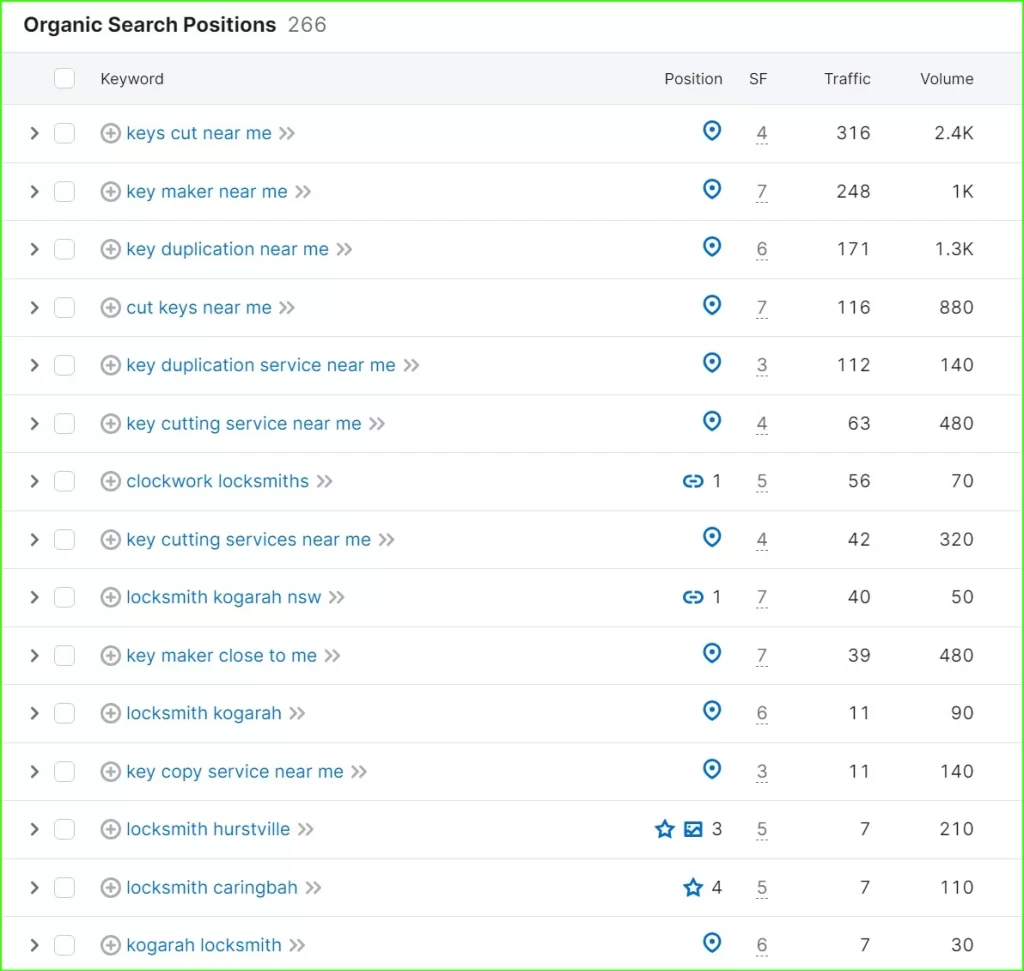Click the link icon in 'clockwork locksmiths' row
The image size is (1024, 971).
[x=693, y=481]
